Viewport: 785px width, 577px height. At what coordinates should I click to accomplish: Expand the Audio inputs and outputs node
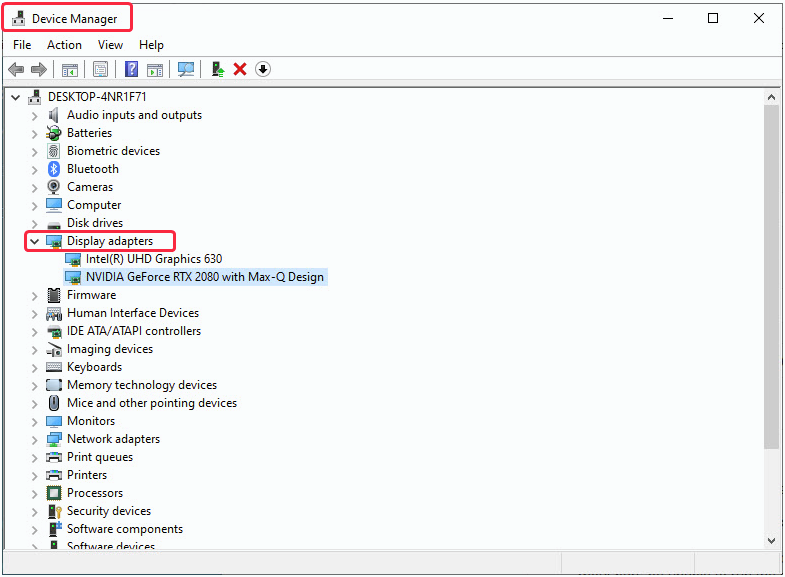tap(34, 115)
